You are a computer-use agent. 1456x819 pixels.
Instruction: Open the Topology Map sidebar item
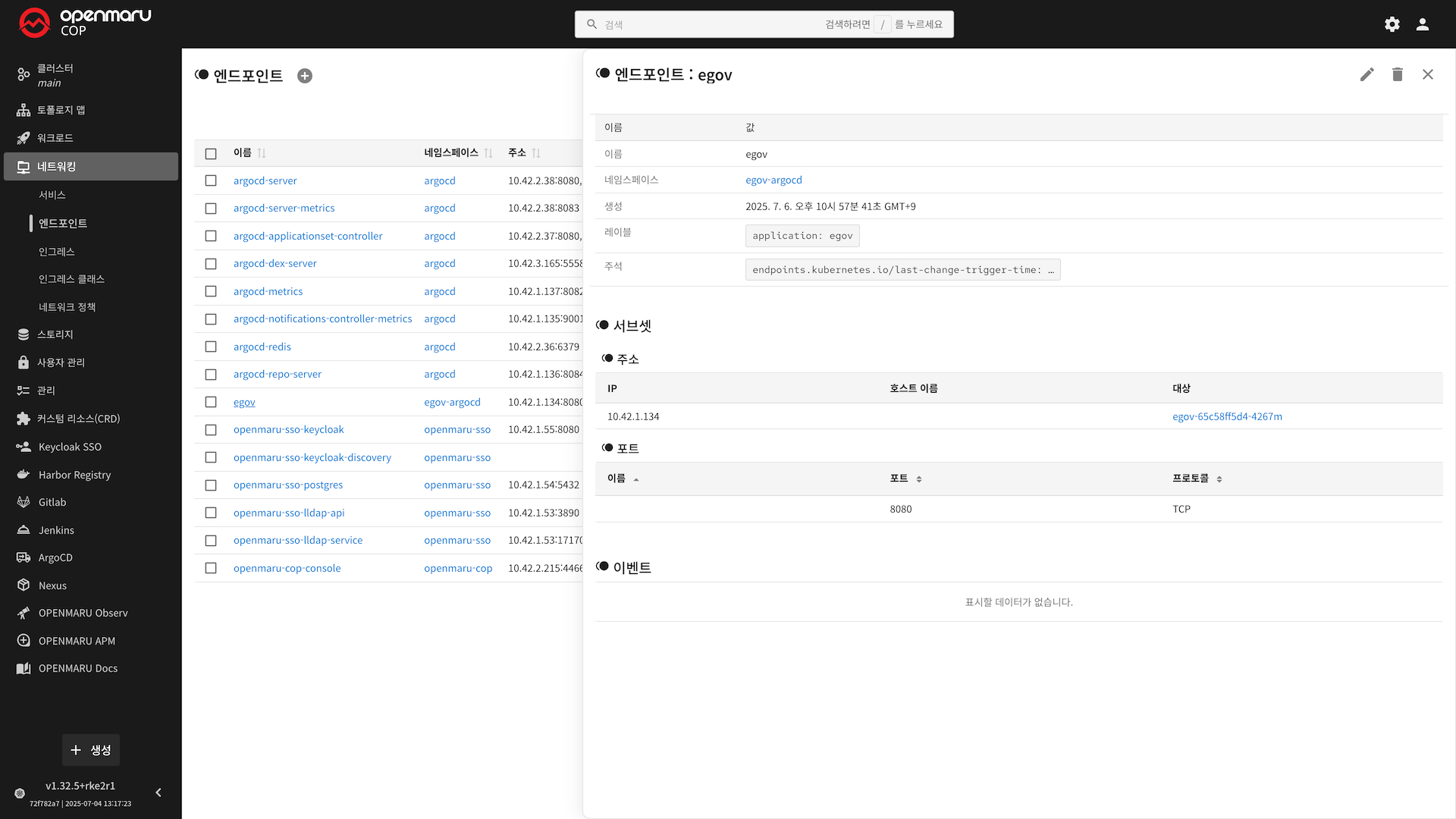pos(61,110)
